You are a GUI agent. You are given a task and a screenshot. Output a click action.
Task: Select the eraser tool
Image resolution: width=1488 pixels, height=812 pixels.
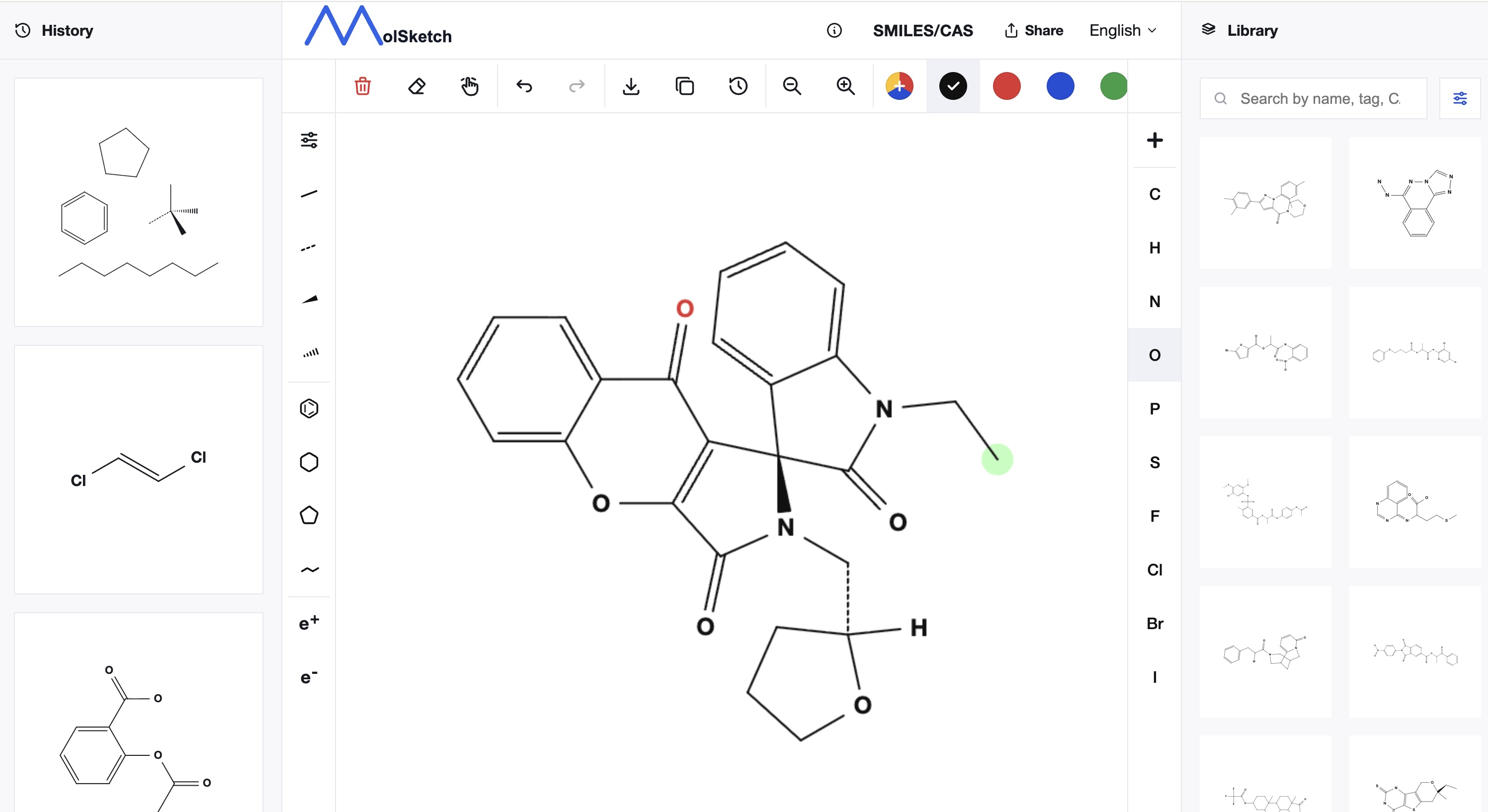[x=416, y=86]
